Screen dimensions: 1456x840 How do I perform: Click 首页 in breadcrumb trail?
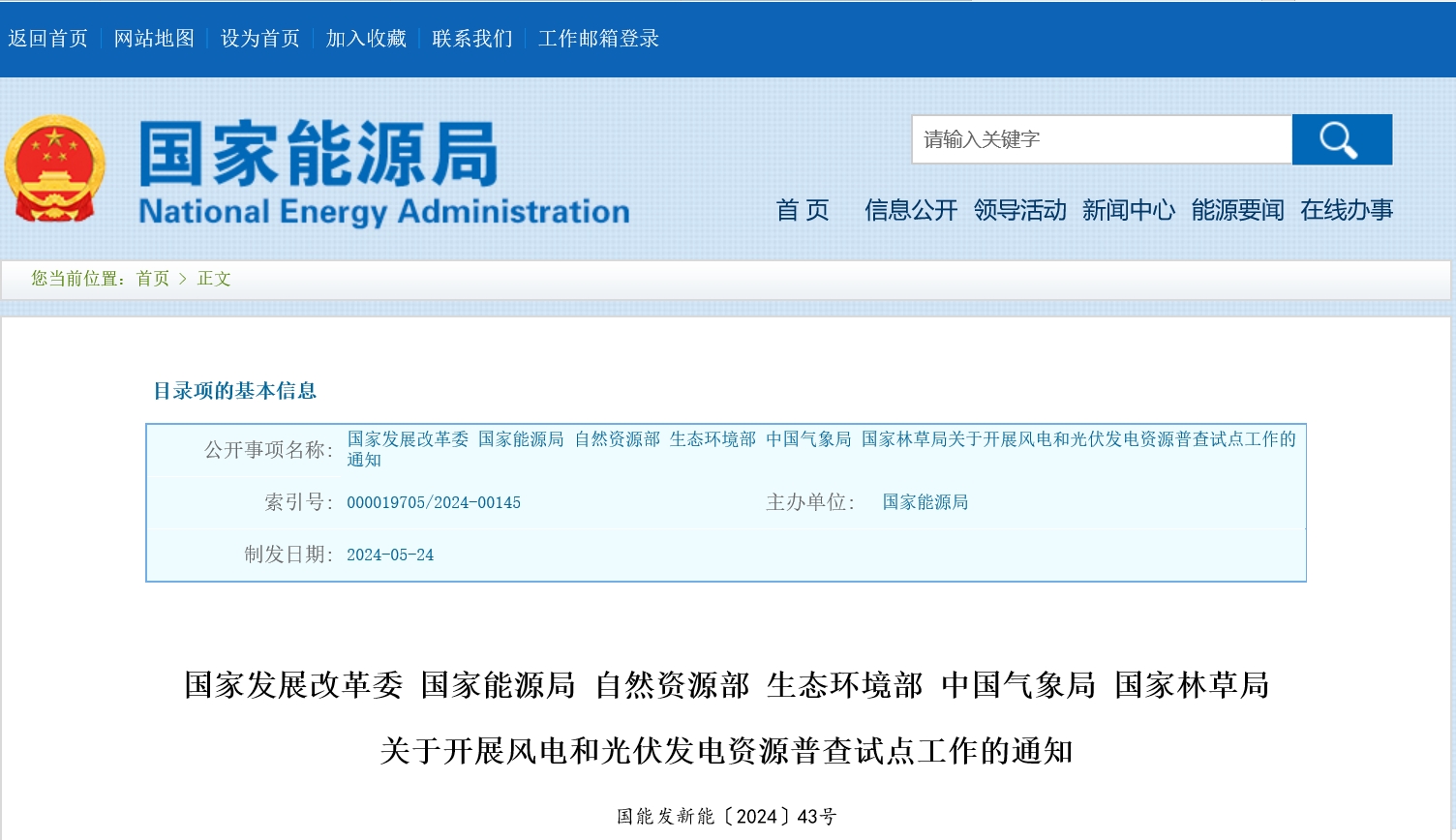(153, 279)
